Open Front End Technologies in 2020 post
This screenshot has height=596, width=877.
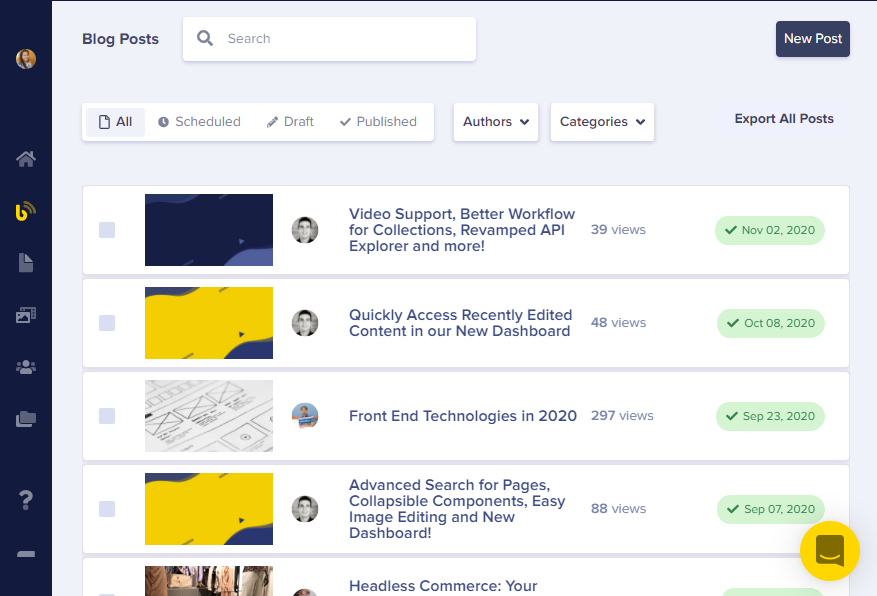tap(463, 416)
